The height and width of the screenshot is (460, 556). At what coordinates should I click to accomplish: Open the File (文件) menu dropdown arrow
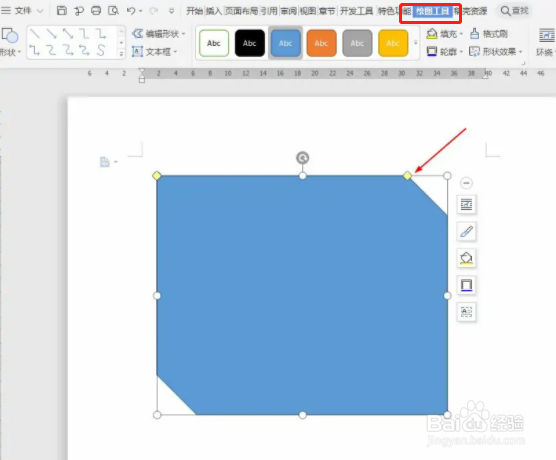click(40, 11)
